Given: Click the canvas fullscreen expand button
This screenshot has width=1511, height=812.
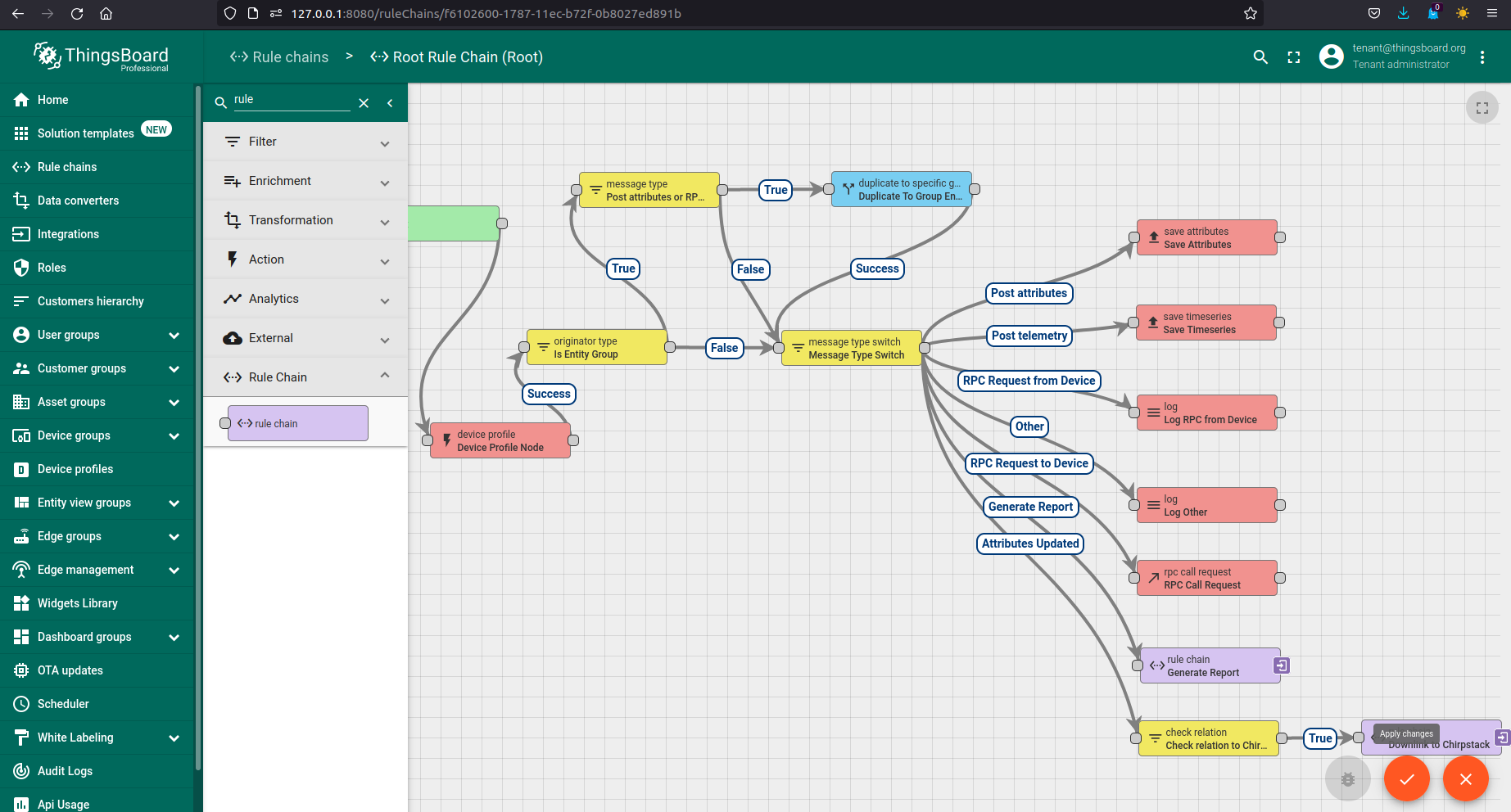Looking at the screenshot, I should point(1482,107).
